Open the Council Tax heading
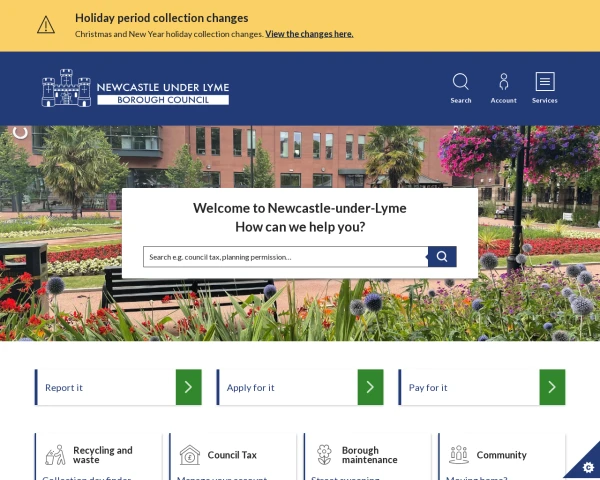600x480 pixels. [x=232, y=455]
